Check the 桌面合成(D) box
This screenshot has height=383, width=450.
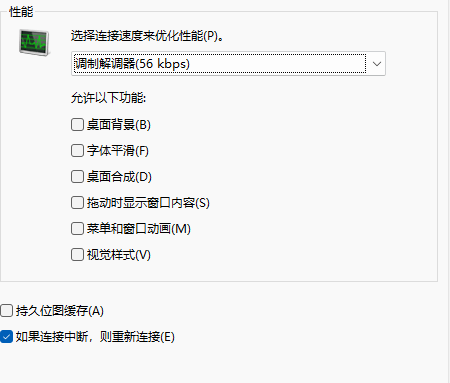click(77, 177)
